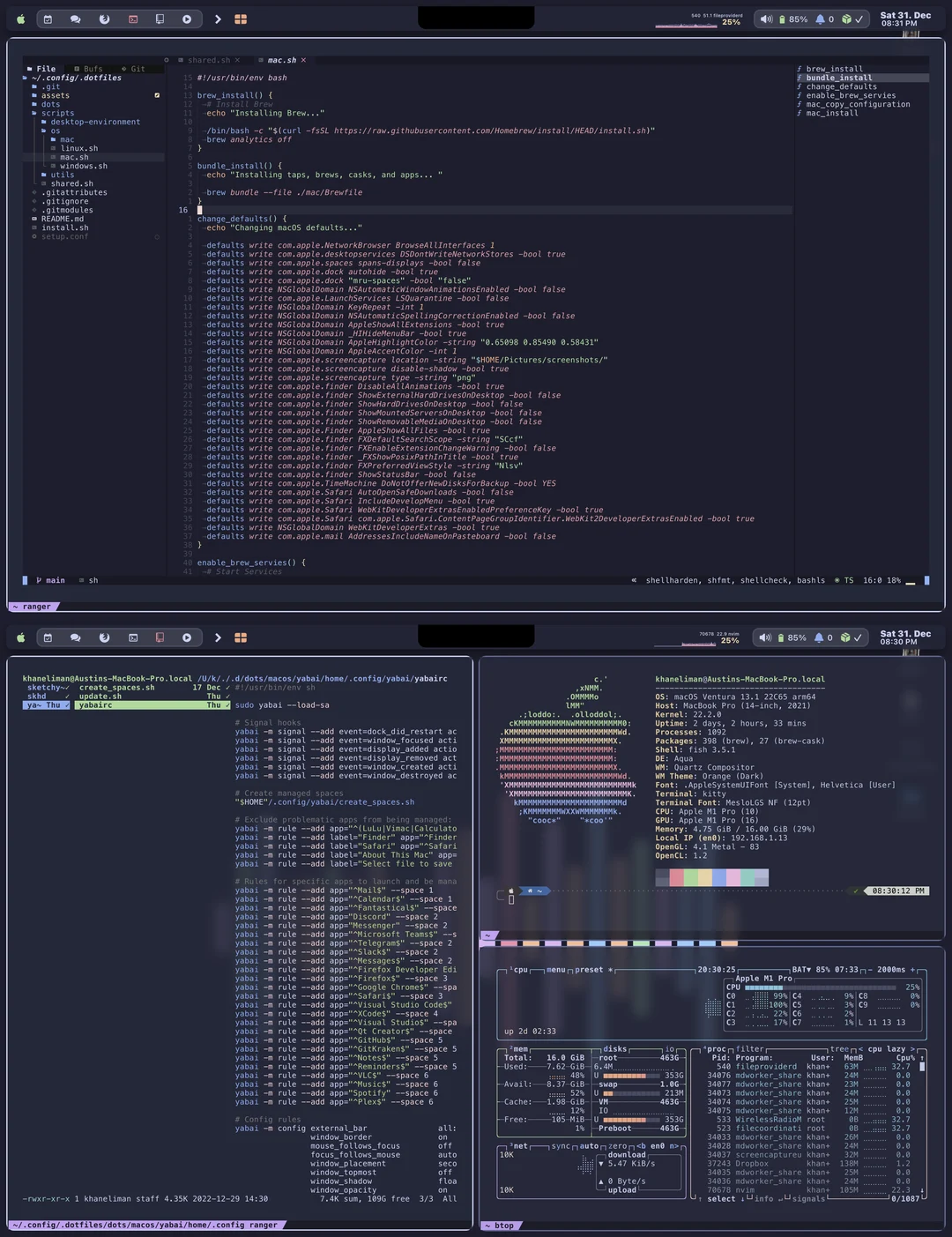Switch to the shared.sh editor tab

[x=209, y=60]
